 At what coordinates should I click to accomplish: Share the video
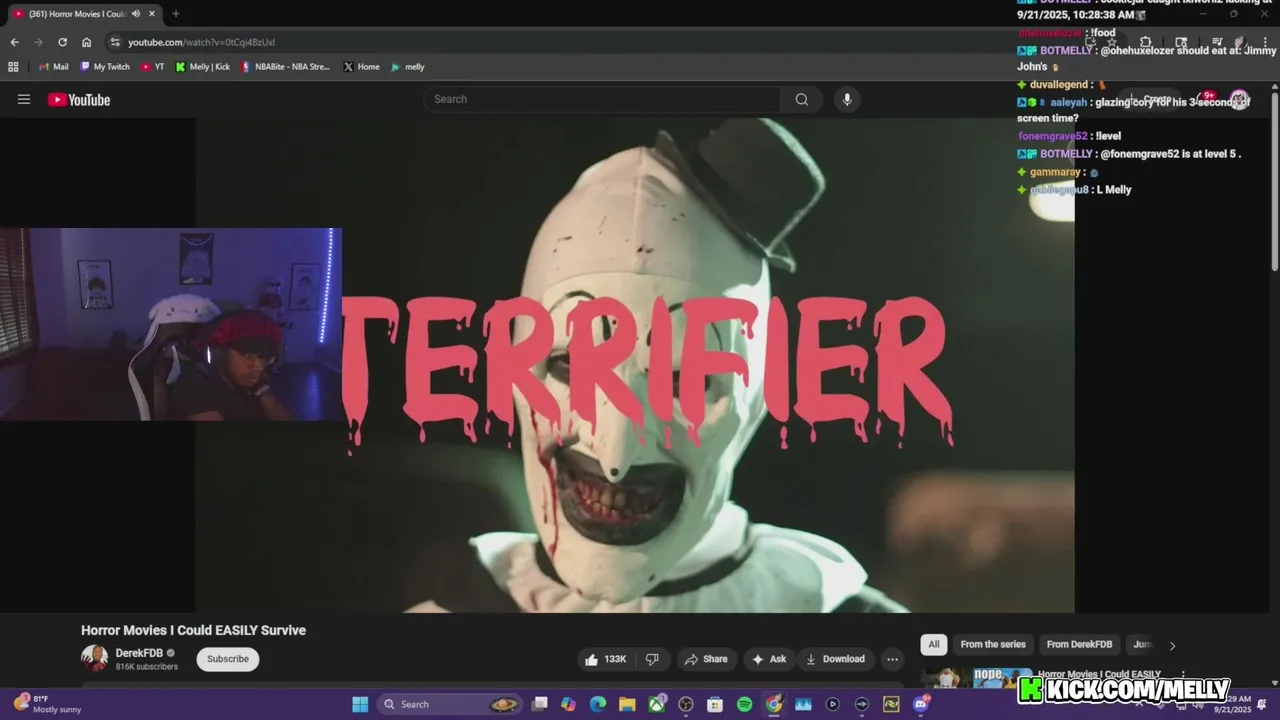coord(705,659)
